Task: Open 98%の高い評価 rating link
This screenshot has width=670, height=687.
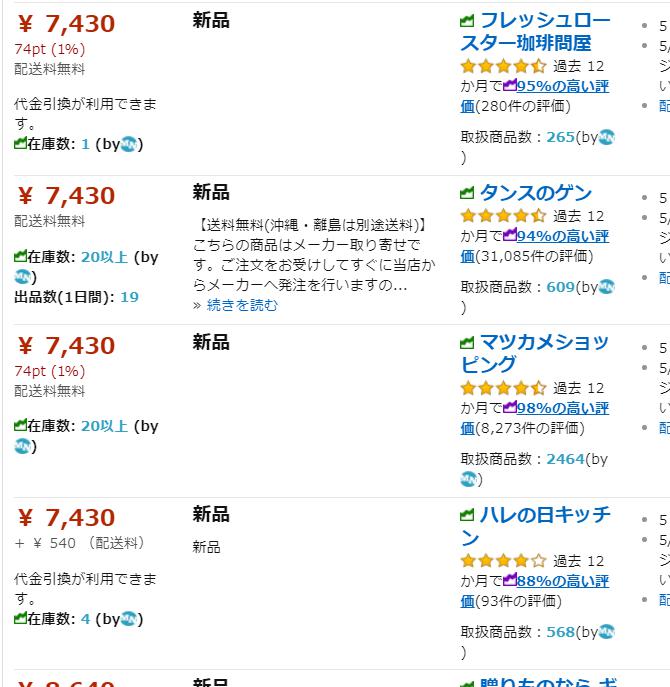Action: [535, 418]
